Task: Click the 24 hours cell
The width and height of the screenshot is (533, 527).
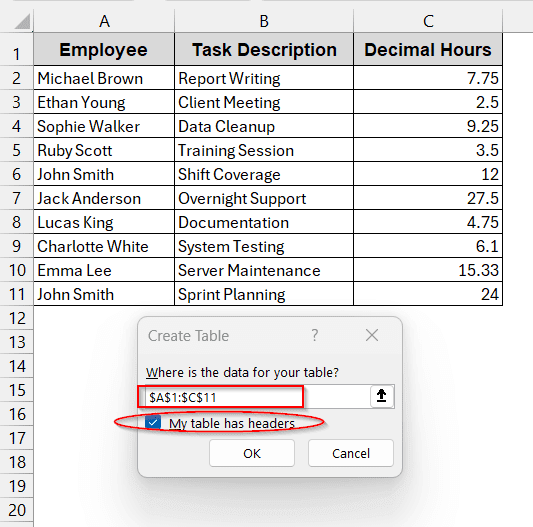Action: 428,294
